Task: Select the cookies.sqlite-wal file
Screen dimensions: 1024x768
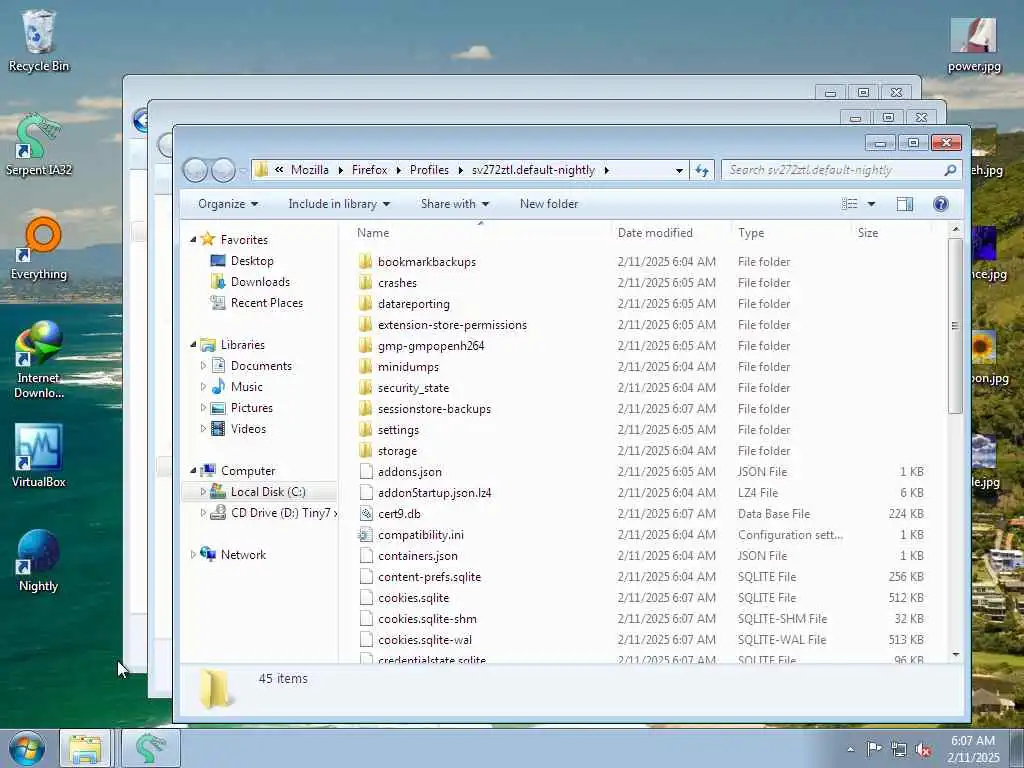Action: point(424,639)
